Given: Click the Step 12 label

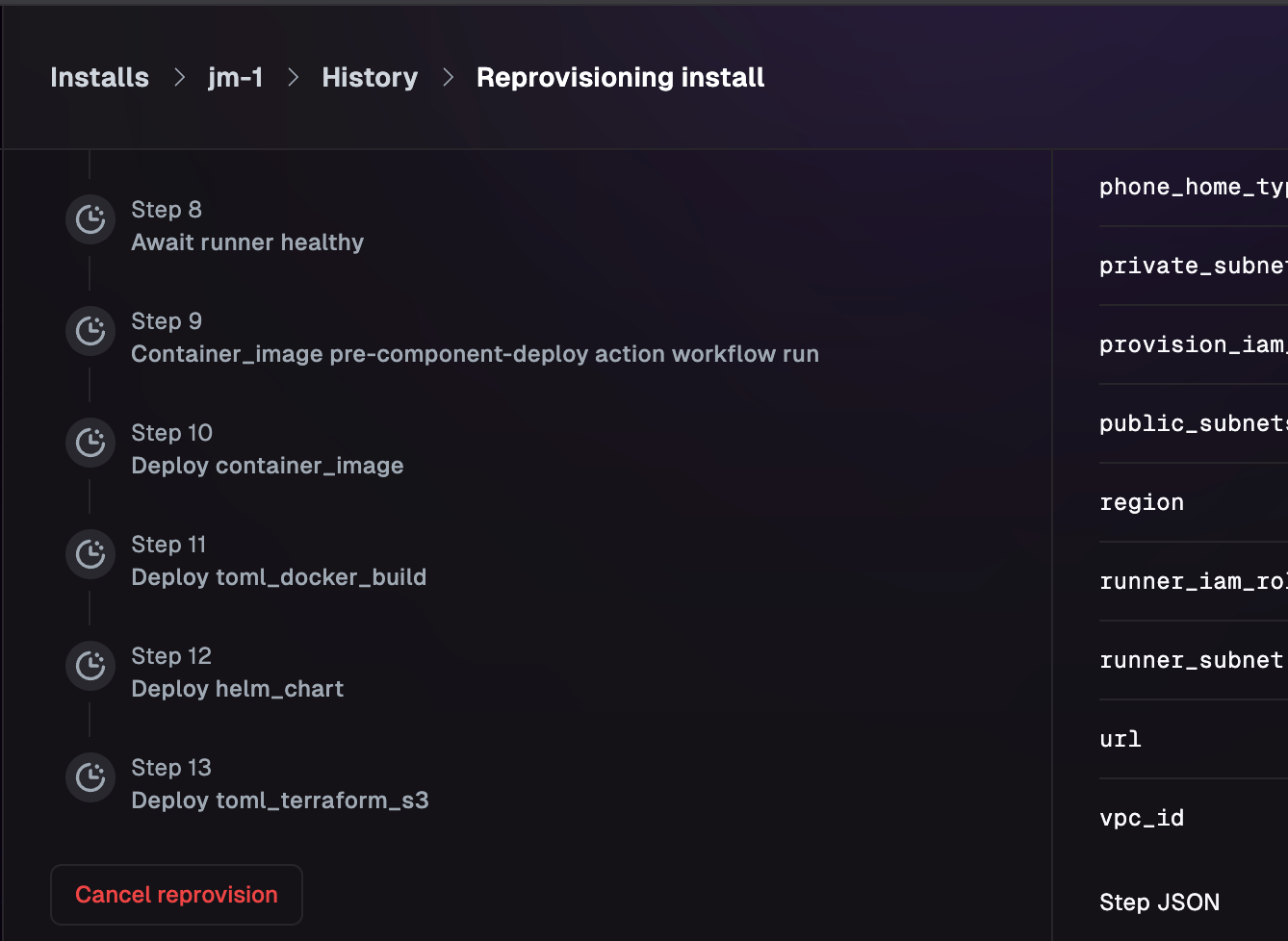Looking at the screenshot, I should click(x=171, y=656).
